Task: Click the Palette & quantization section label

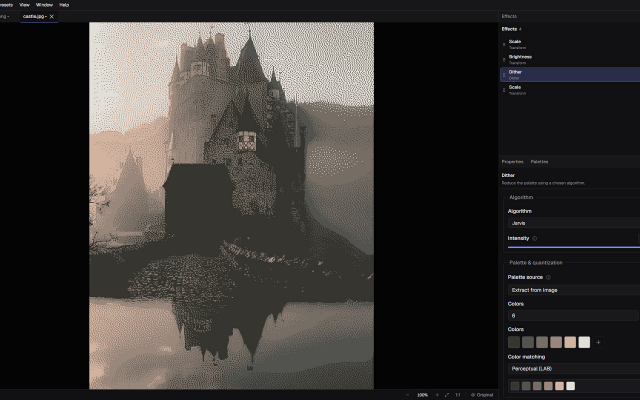Action: [536, 262]
